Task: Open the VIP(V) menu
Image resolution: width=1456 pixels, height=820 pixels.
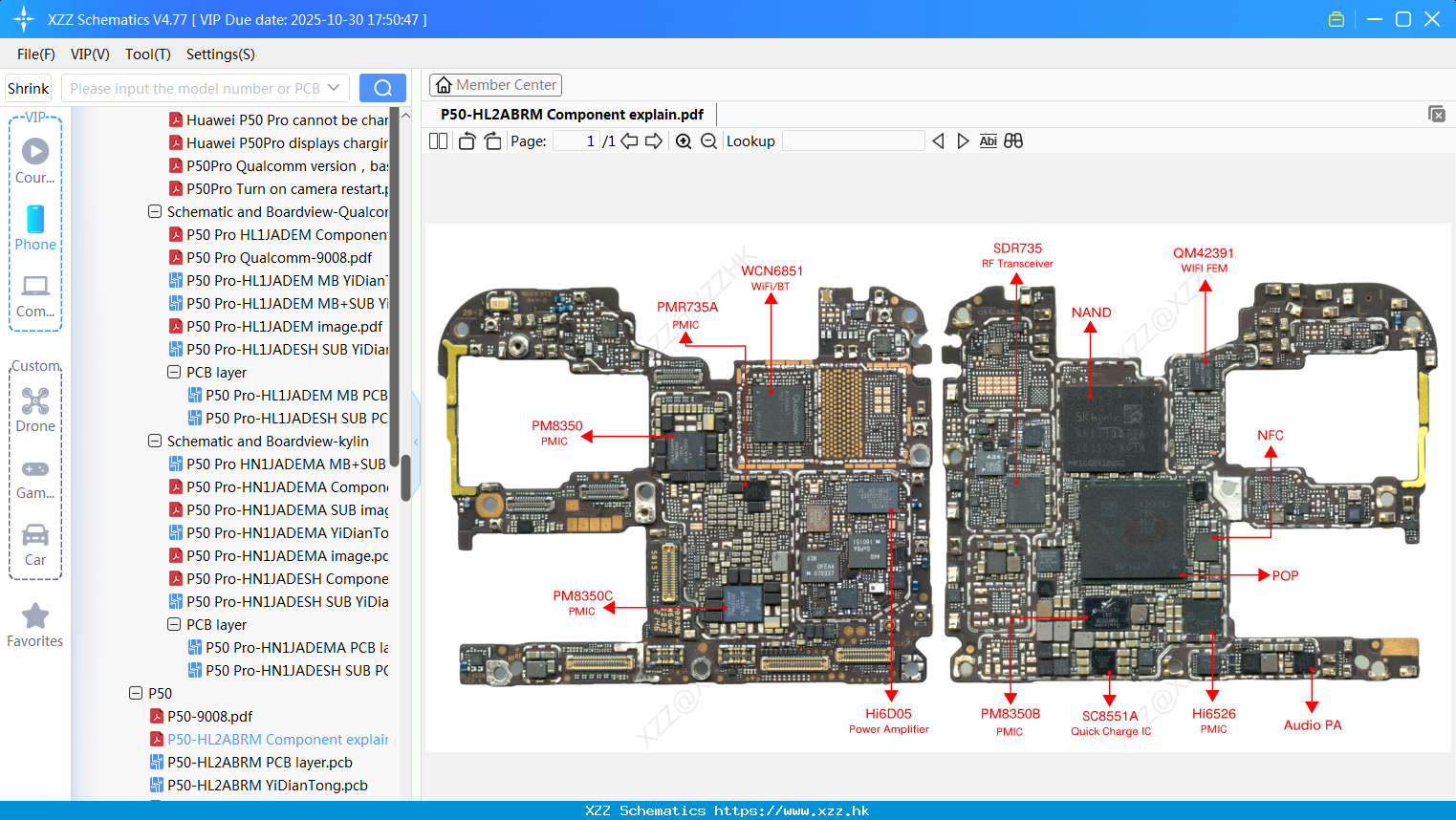Action: (90, 54)
